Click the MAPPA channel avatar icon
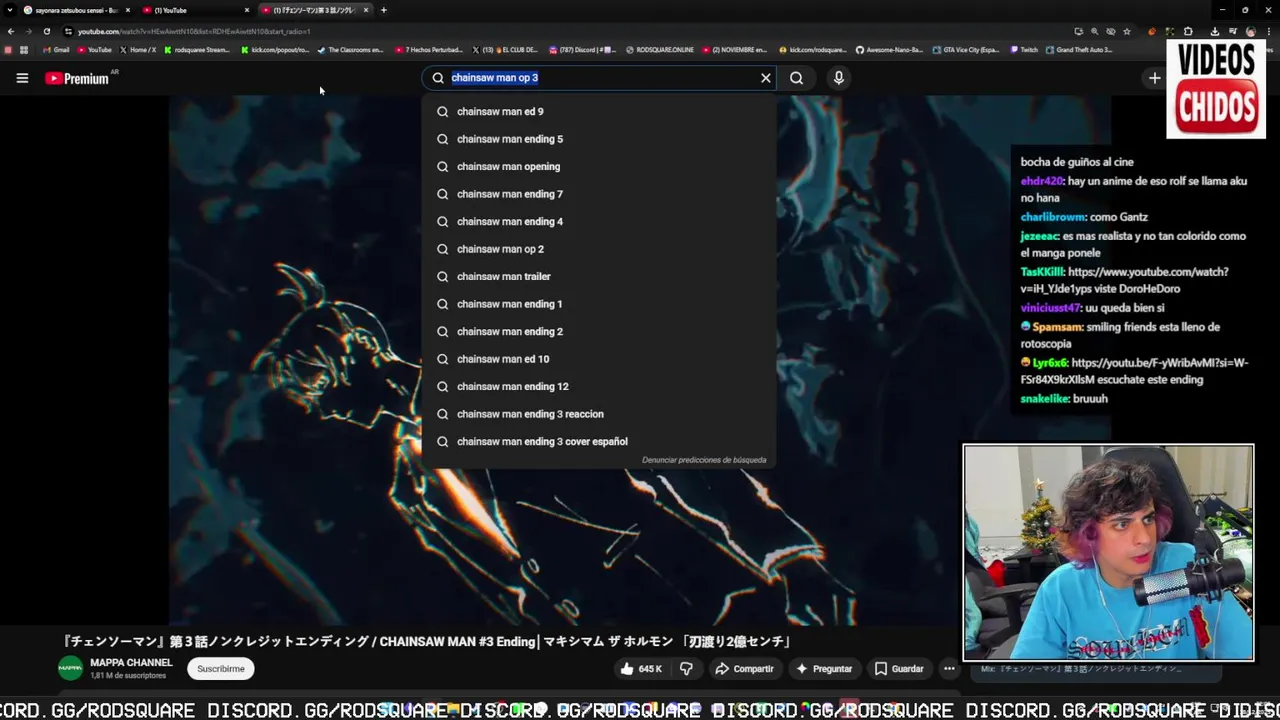This screenshot has width=1280, height=720. click(x=70, y=668)
